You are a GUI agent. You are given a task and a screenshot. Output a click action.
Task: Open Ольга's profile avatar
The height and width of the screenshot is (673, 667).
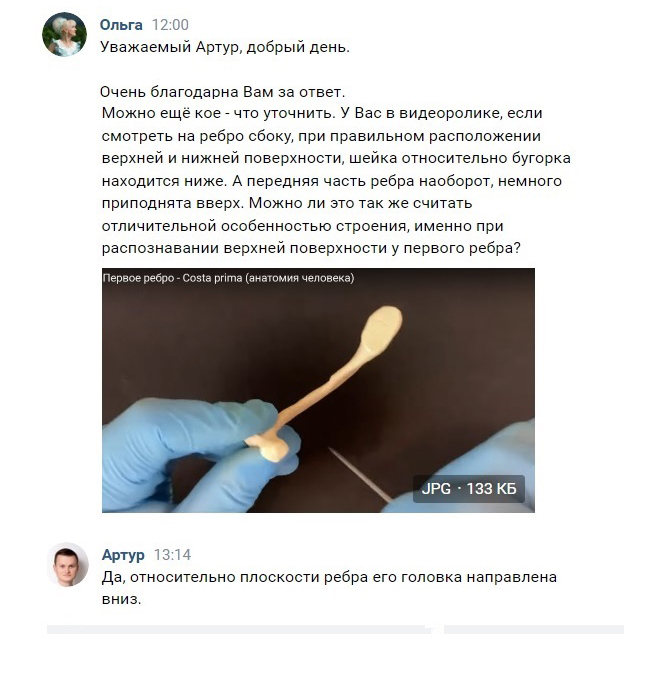click(64, 34)
